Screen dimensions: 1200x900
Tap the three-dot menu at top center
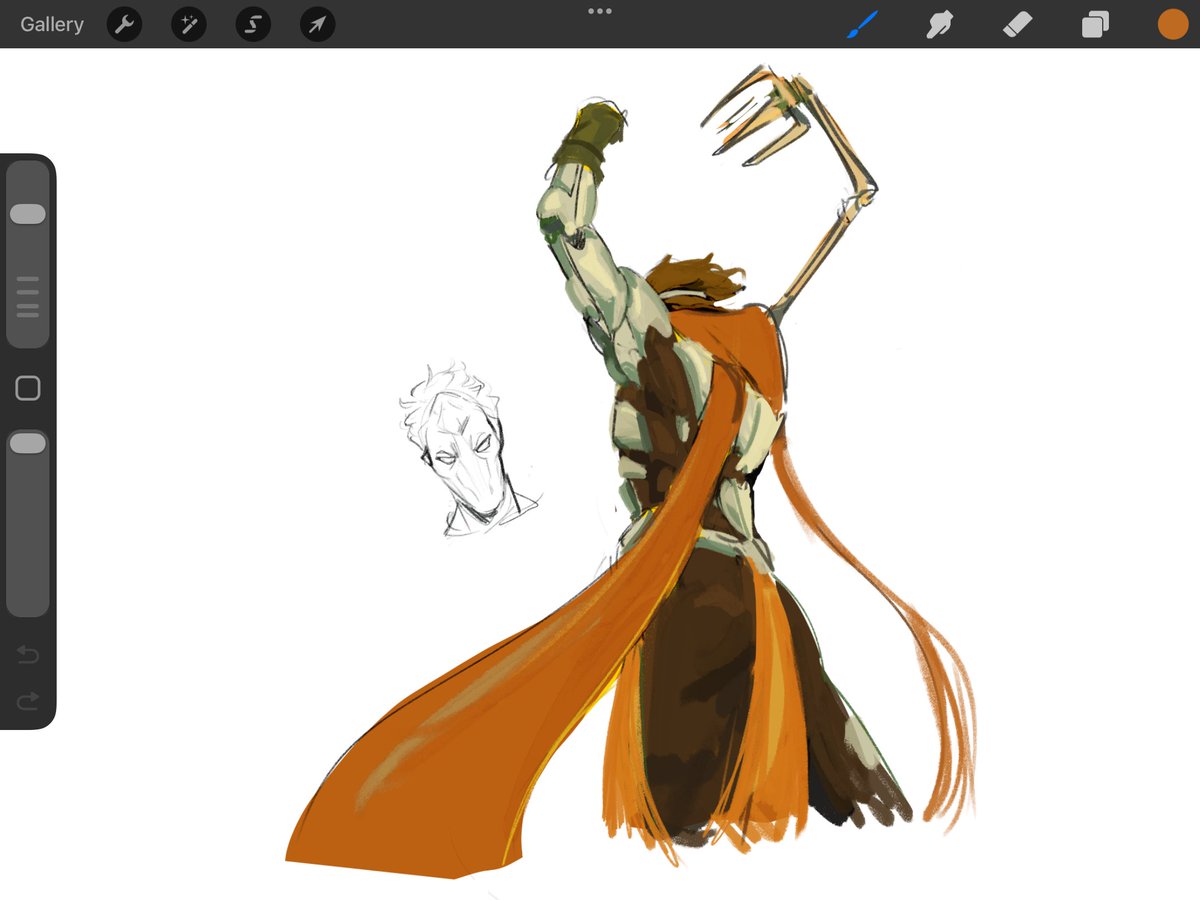[600, 11]
